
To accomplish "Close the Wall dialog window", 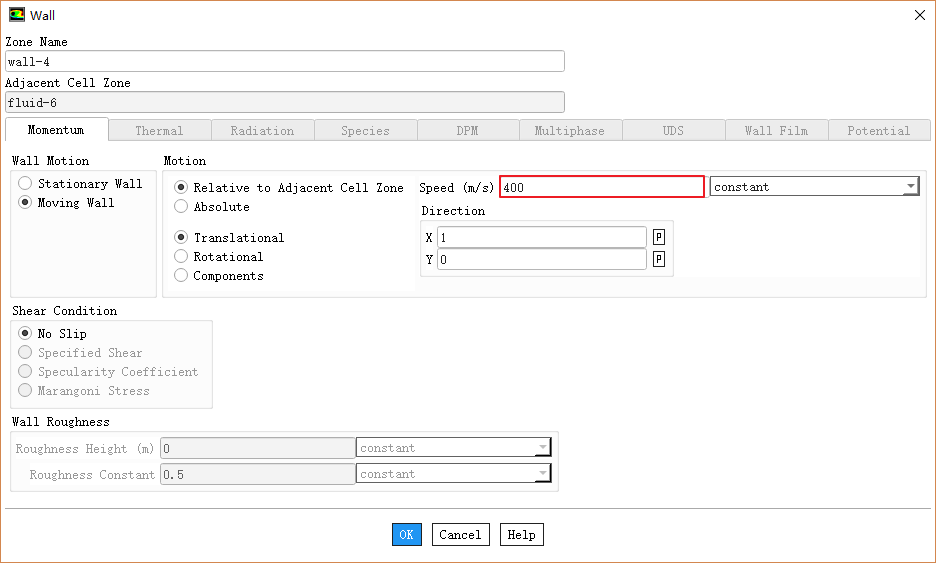I will [x=919, y=15].
